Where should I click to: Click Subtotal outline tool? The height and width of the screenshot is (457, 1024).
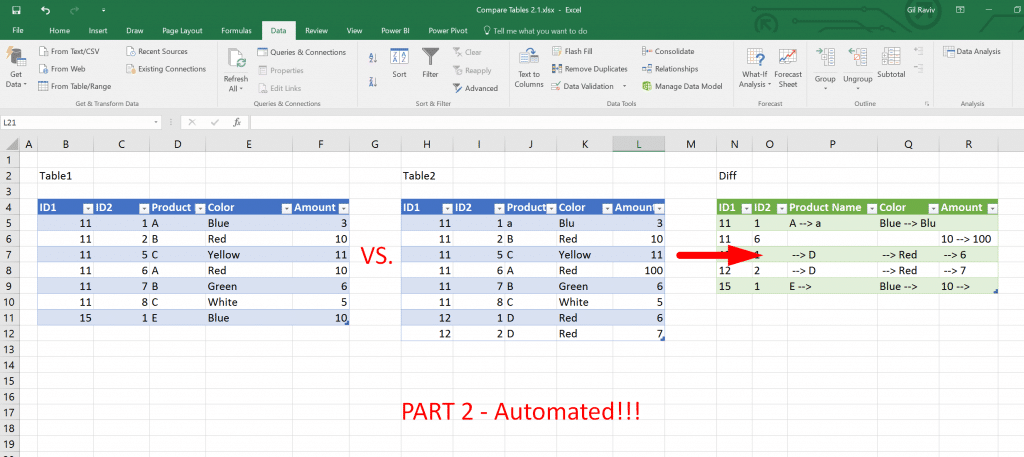(x=891, y=63)
